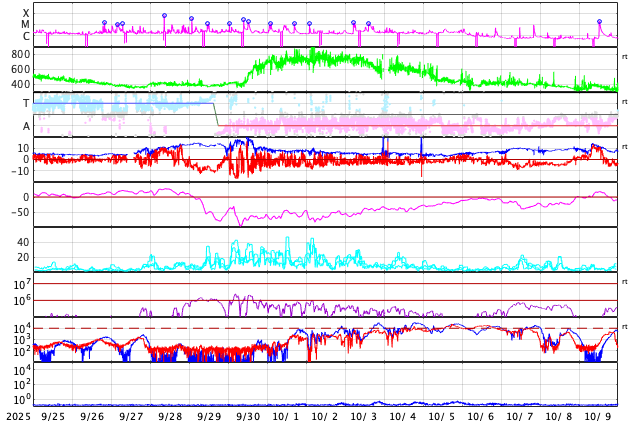Click the 800 axis tick label
634x424 pixels.
(21, 54)
